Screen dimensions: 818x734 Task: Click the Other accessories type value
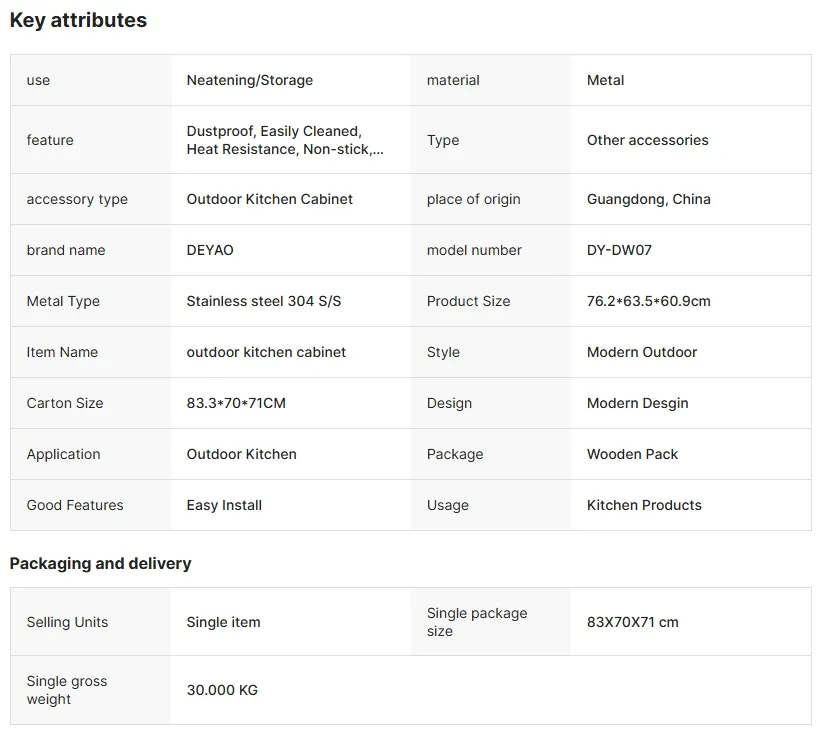point(647,140)
